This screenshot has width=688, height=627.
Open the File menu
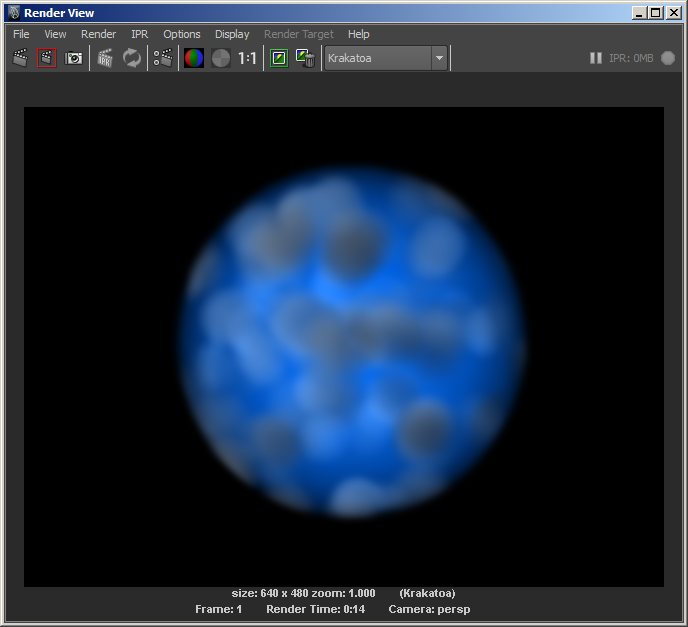point(21,34)
